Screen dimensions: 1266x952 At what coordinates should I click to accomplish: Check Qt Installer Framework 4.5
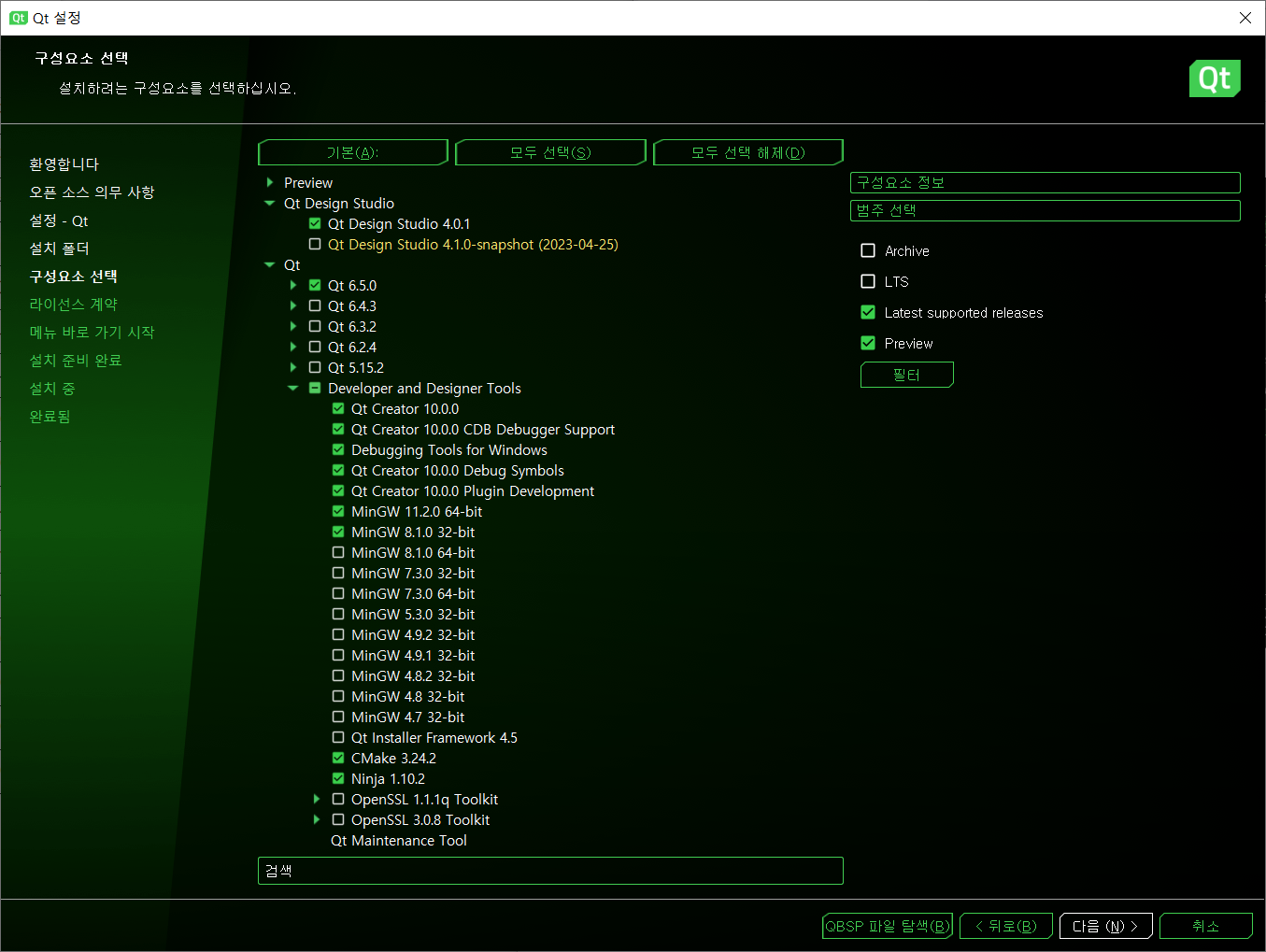click(338, 738)
